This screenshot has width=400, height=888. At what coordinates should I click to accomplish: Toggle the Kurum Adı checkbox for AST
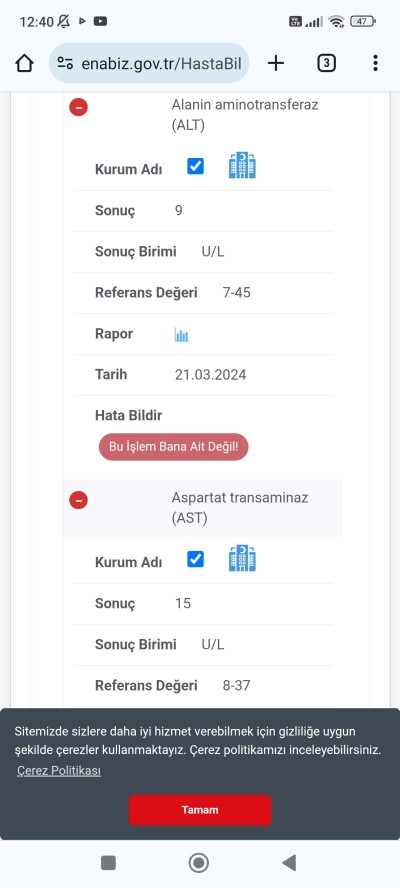point(195,559)
